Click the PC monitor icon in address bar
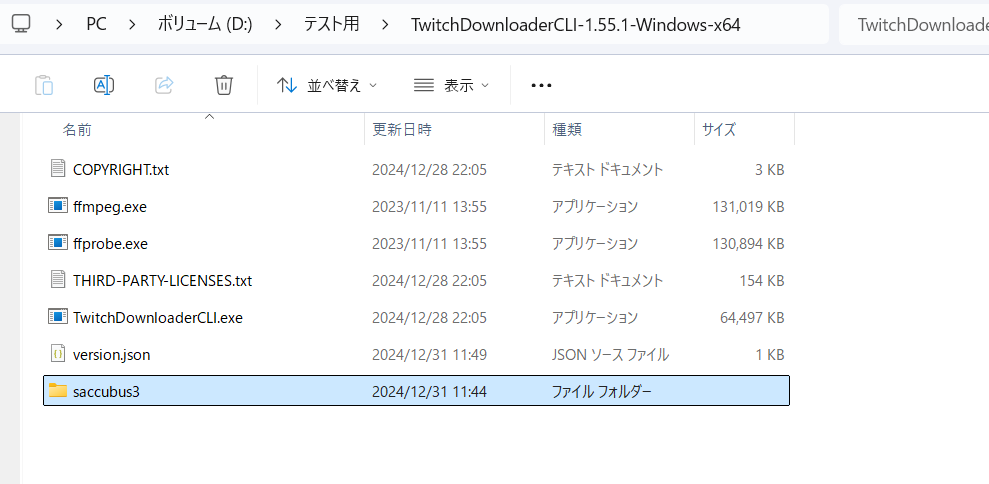The width and height of the screenshot is (989, 484). click(22, 24)
